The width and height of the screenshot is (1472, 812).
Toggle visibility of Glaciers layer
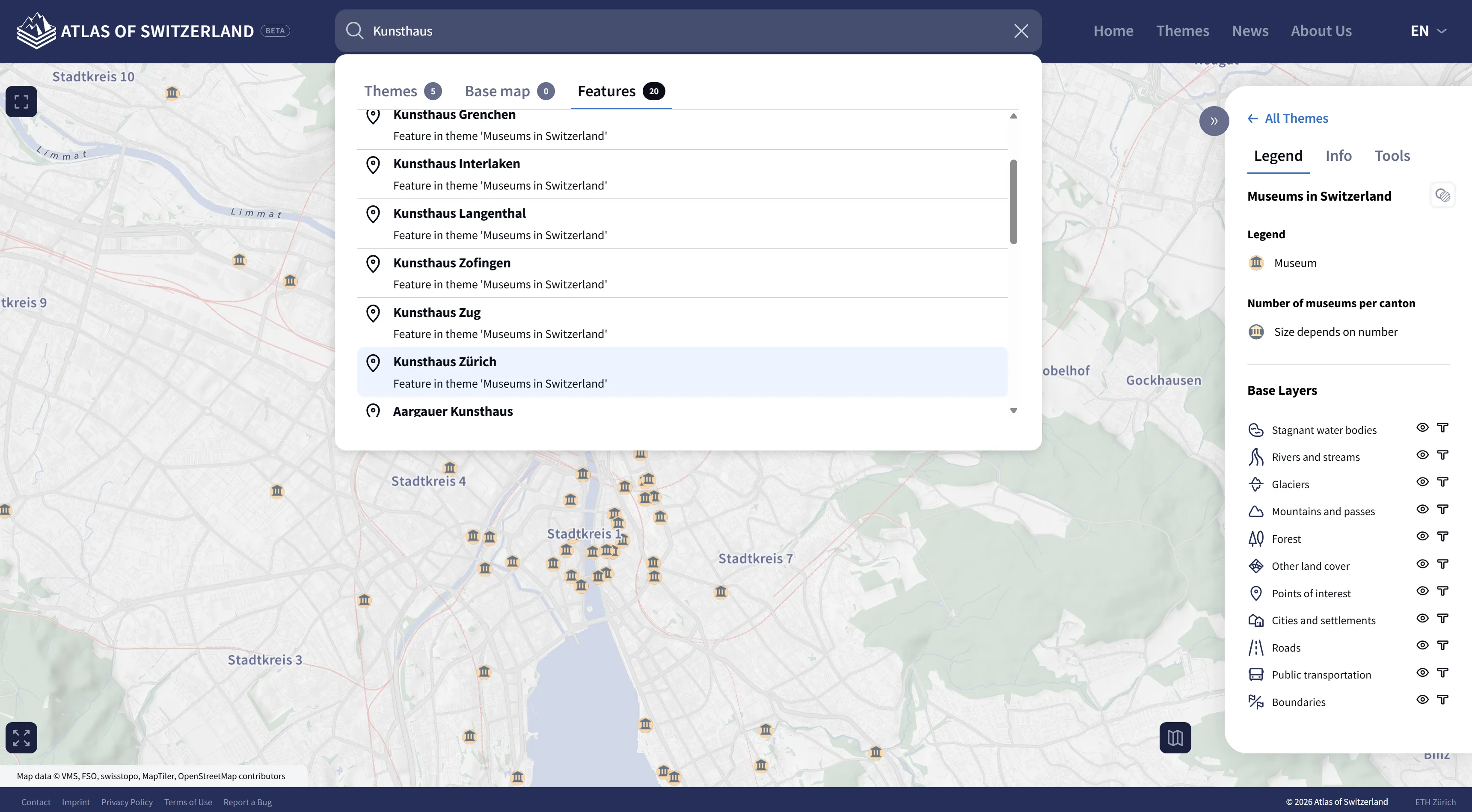pos(1422,482)
